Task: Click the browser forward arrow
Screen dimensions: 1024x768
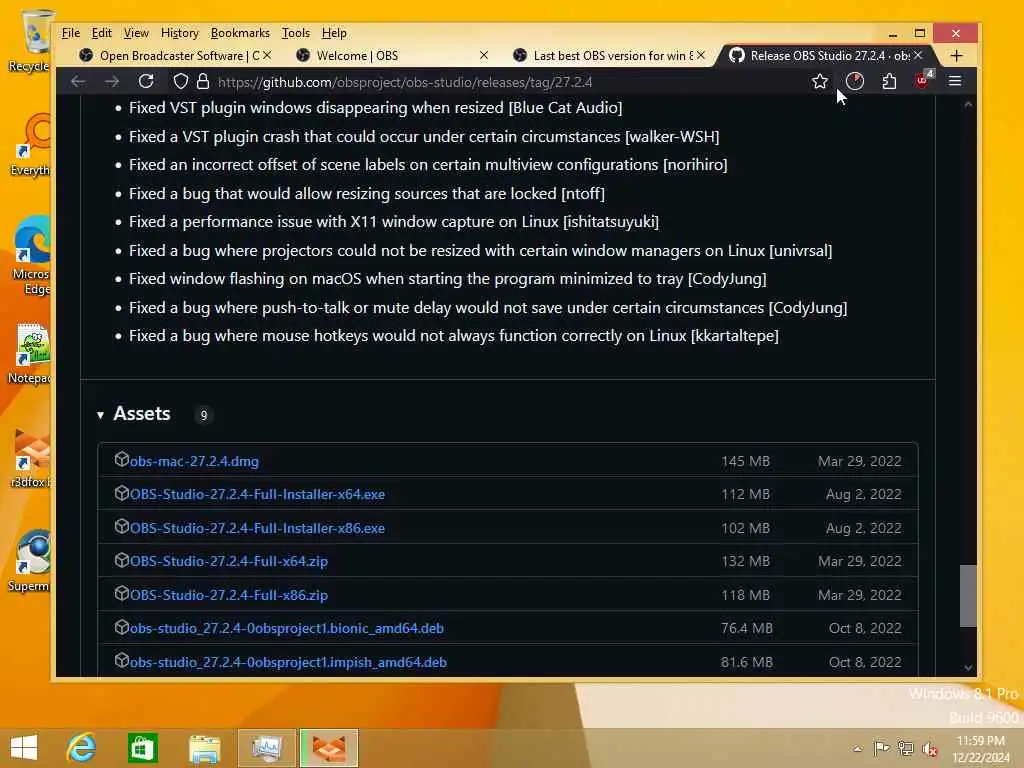Action: [x=112, y=82]
